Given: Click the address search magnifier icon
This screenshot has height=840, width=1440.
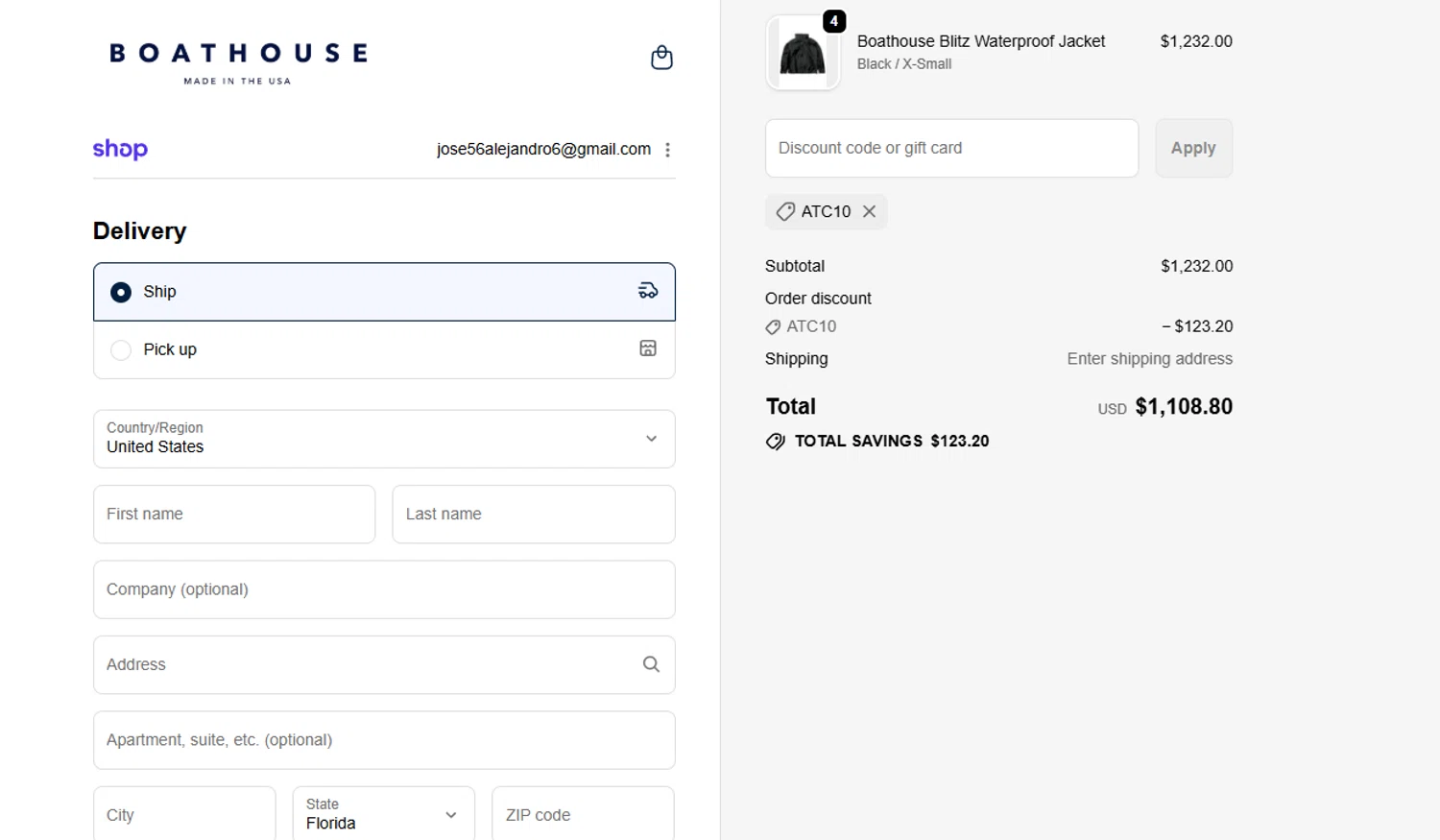Looking at the screenshot, I should (x=651, y=664).
